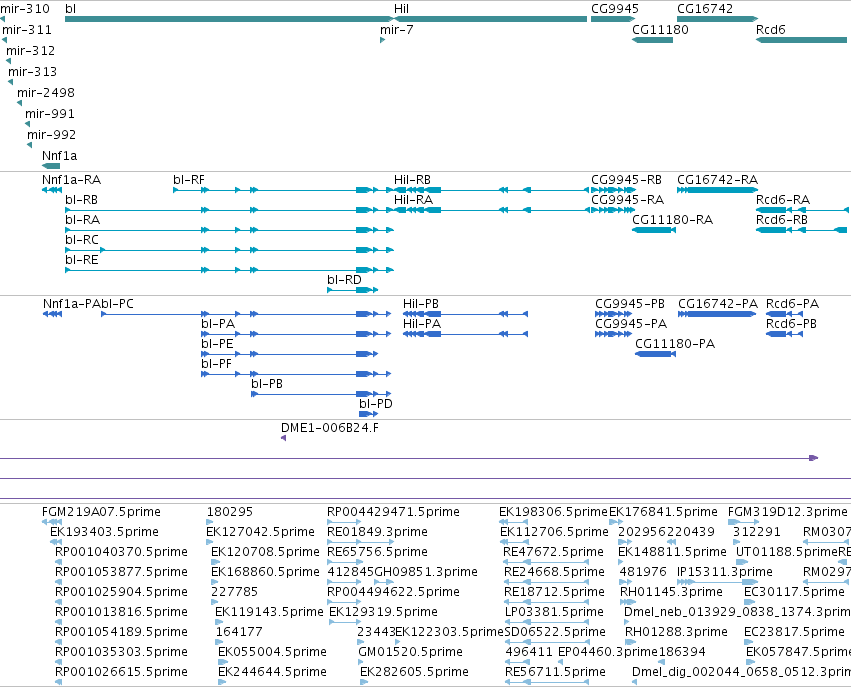Click the CG9945-PB protein label
Screen dimensions: 851x687
(630, 304)
